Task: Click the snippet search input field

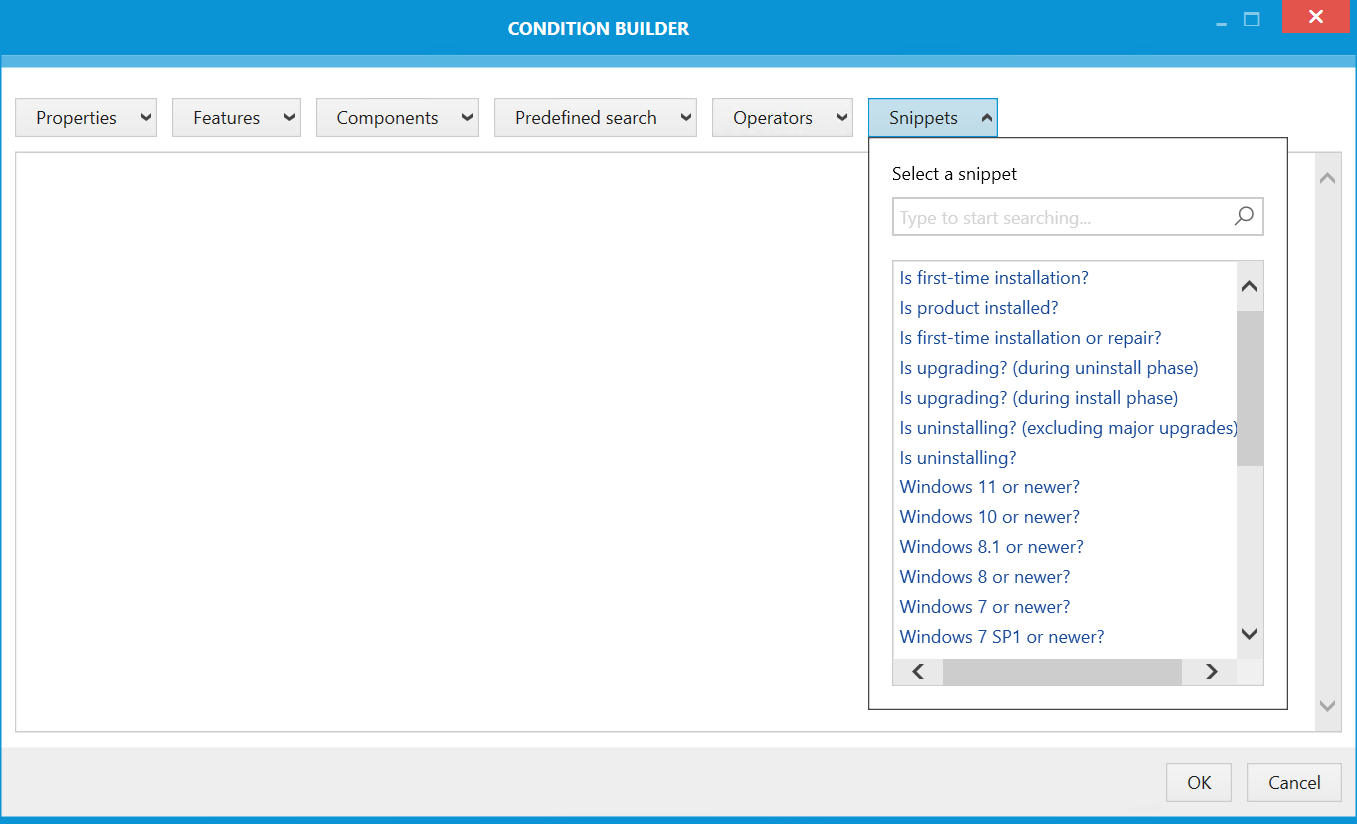Action: click(x=1050, y=216)
